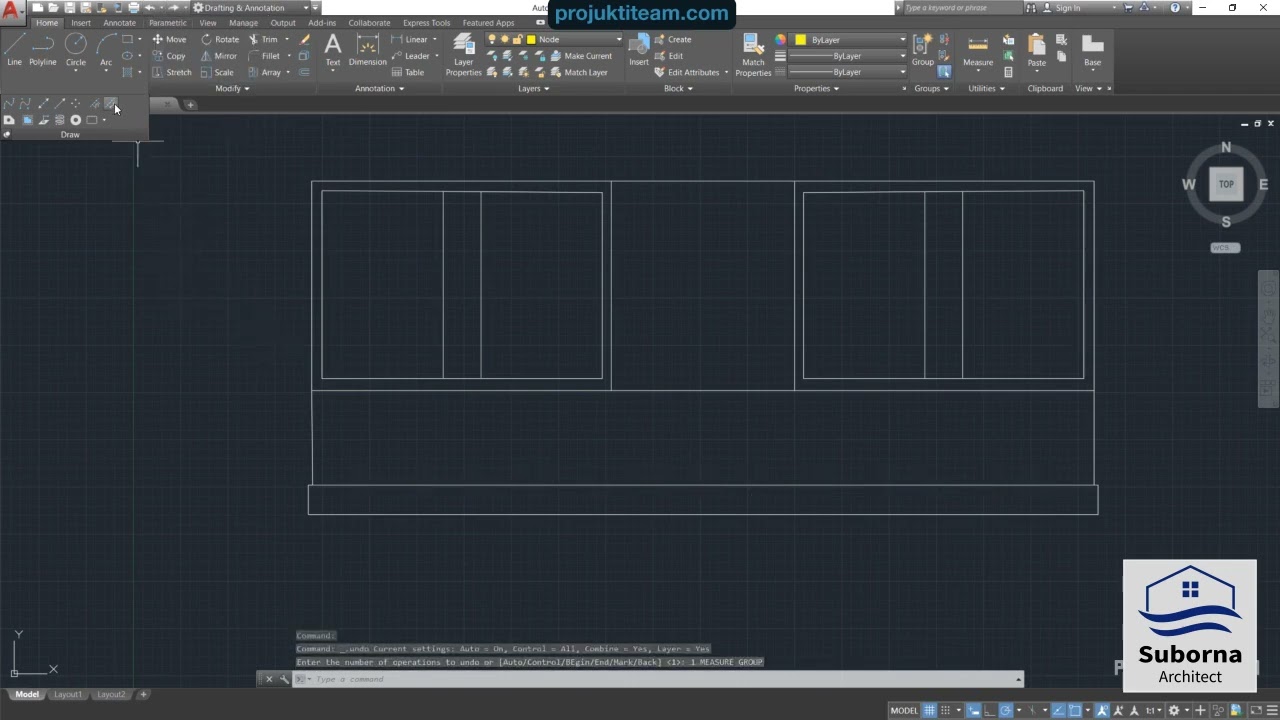Click Make Current layer button

pos(580,56)
